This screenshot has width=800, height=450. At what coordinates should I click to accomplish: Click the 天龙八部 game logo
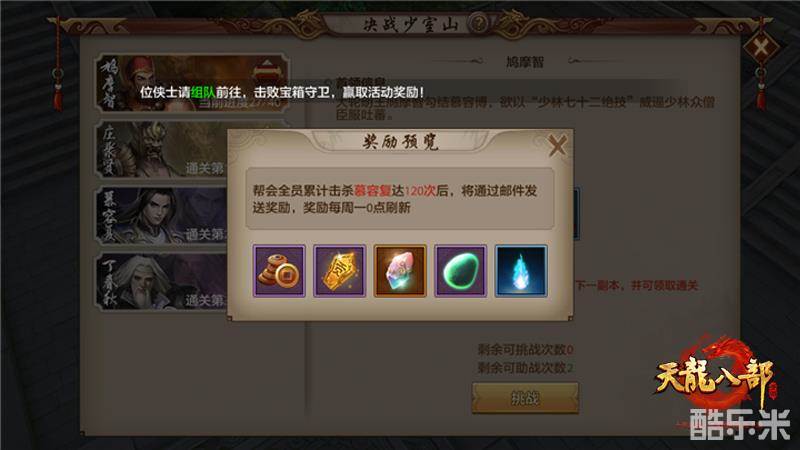coord(714,372)
